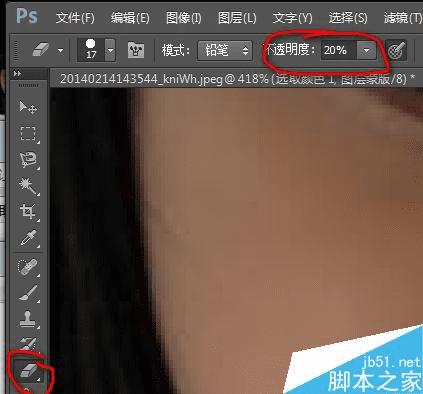Open the 文件(F) menu

point(75,18)
